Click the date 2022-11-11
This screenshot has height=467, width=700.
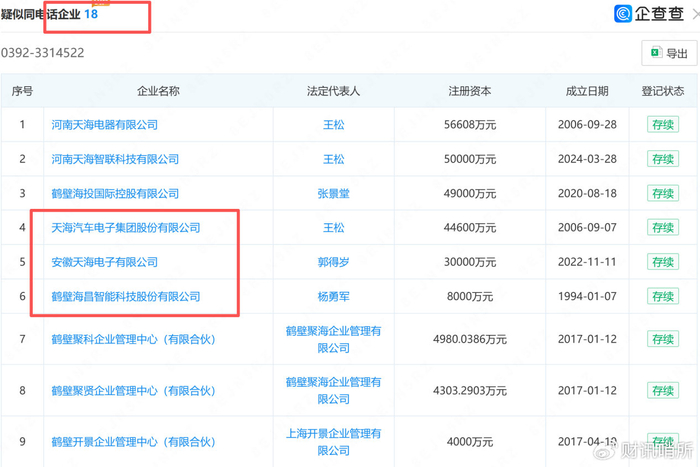tap(587, 262)
